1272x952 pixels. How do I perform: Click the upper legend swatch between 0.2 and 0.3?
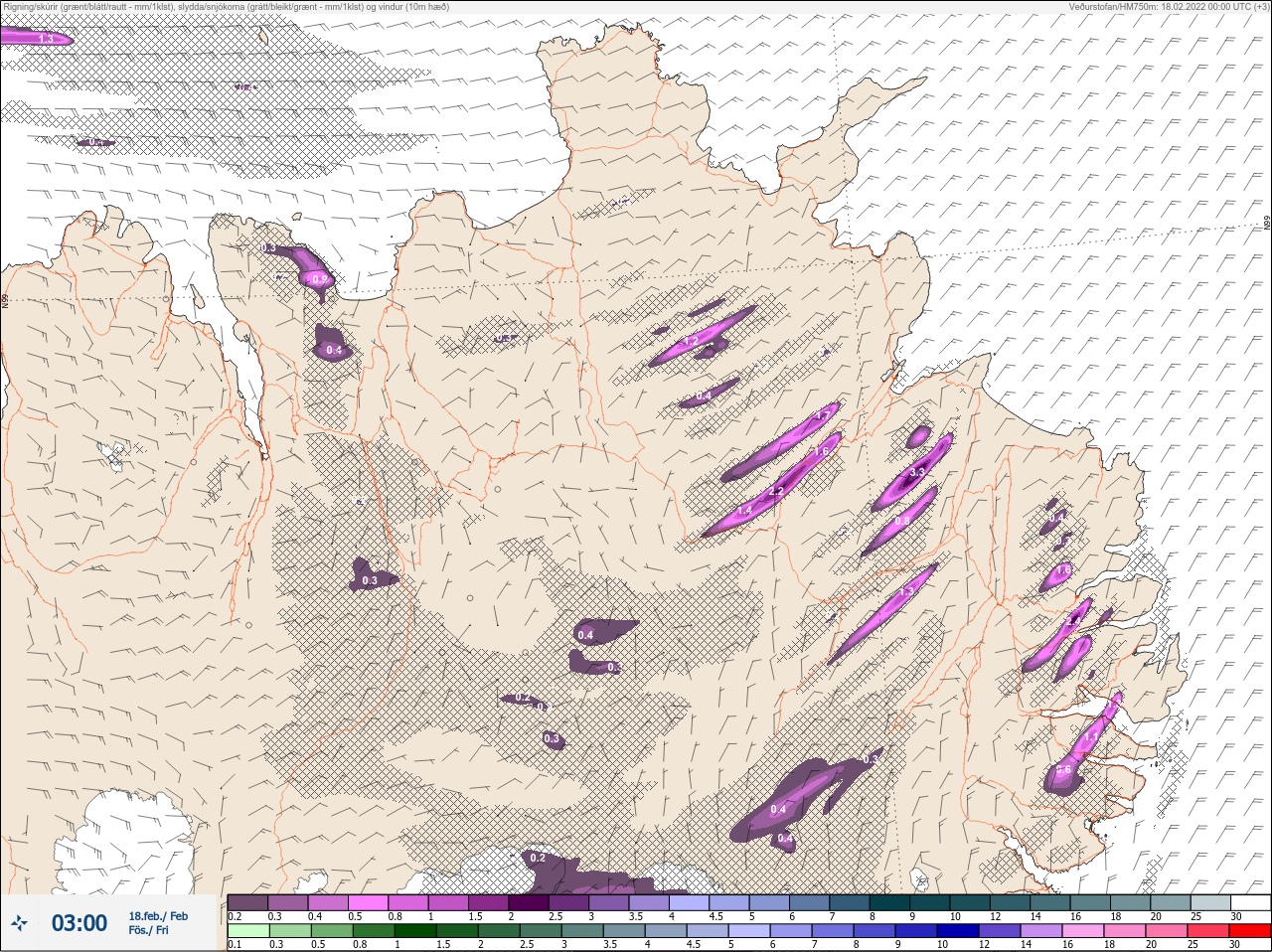coord(247,902)
